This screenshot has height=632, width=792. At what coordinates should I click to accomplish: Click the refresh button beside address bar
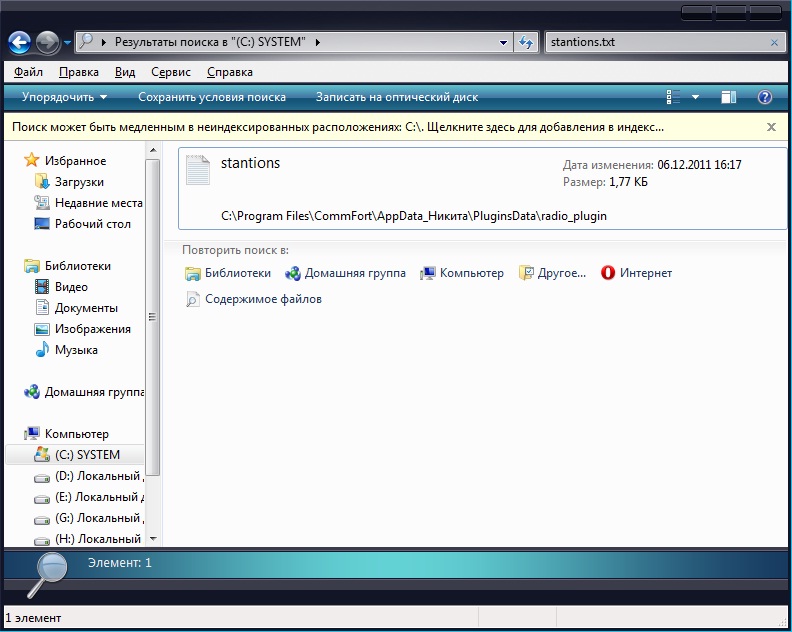[526, 43]
